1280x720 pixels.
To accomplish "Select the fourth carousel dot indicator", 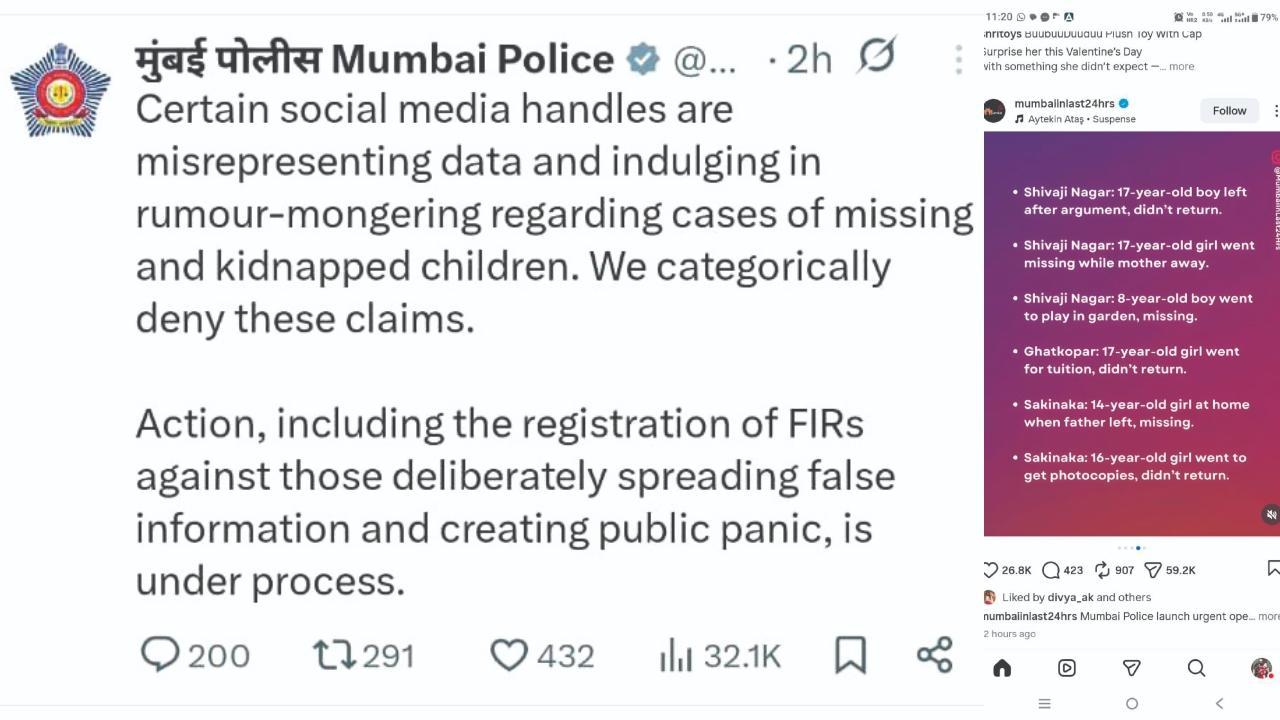I will pos(1138,548).
